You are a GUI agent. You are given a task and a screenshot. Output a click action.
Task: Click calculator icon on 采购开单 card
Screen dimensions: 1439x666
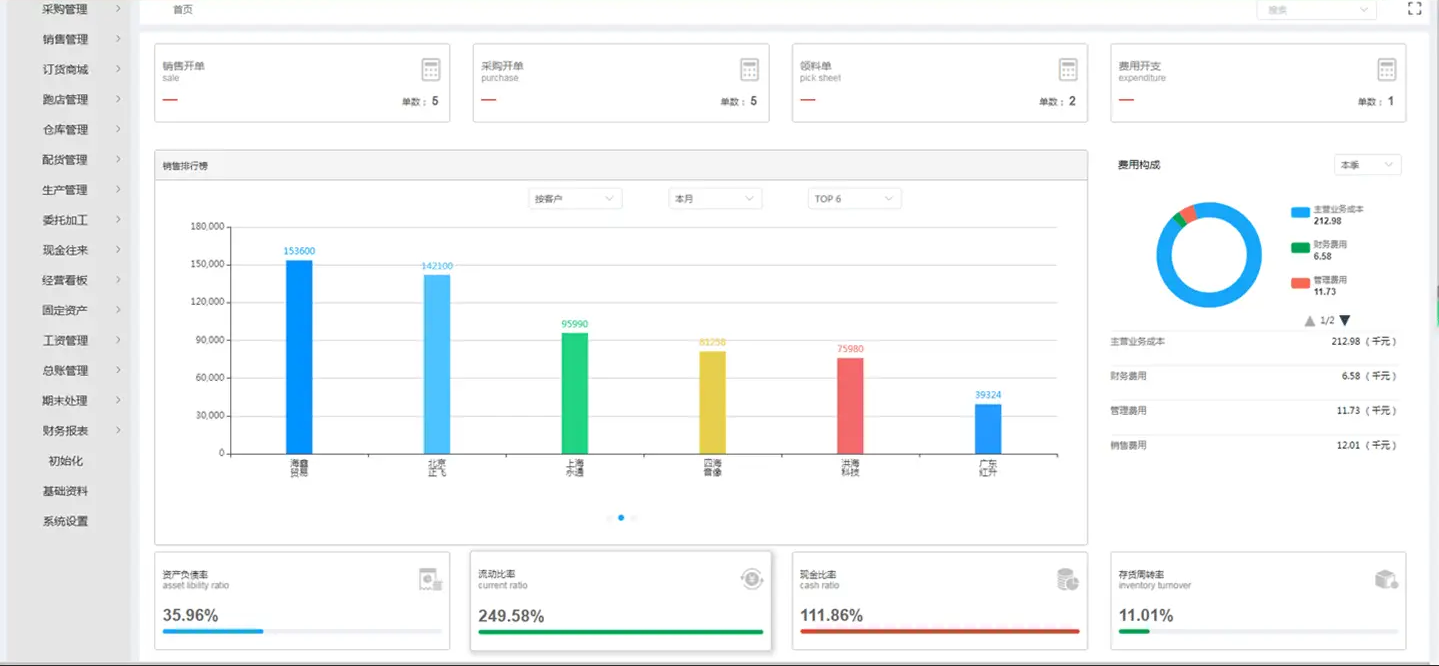coord(749,69)
